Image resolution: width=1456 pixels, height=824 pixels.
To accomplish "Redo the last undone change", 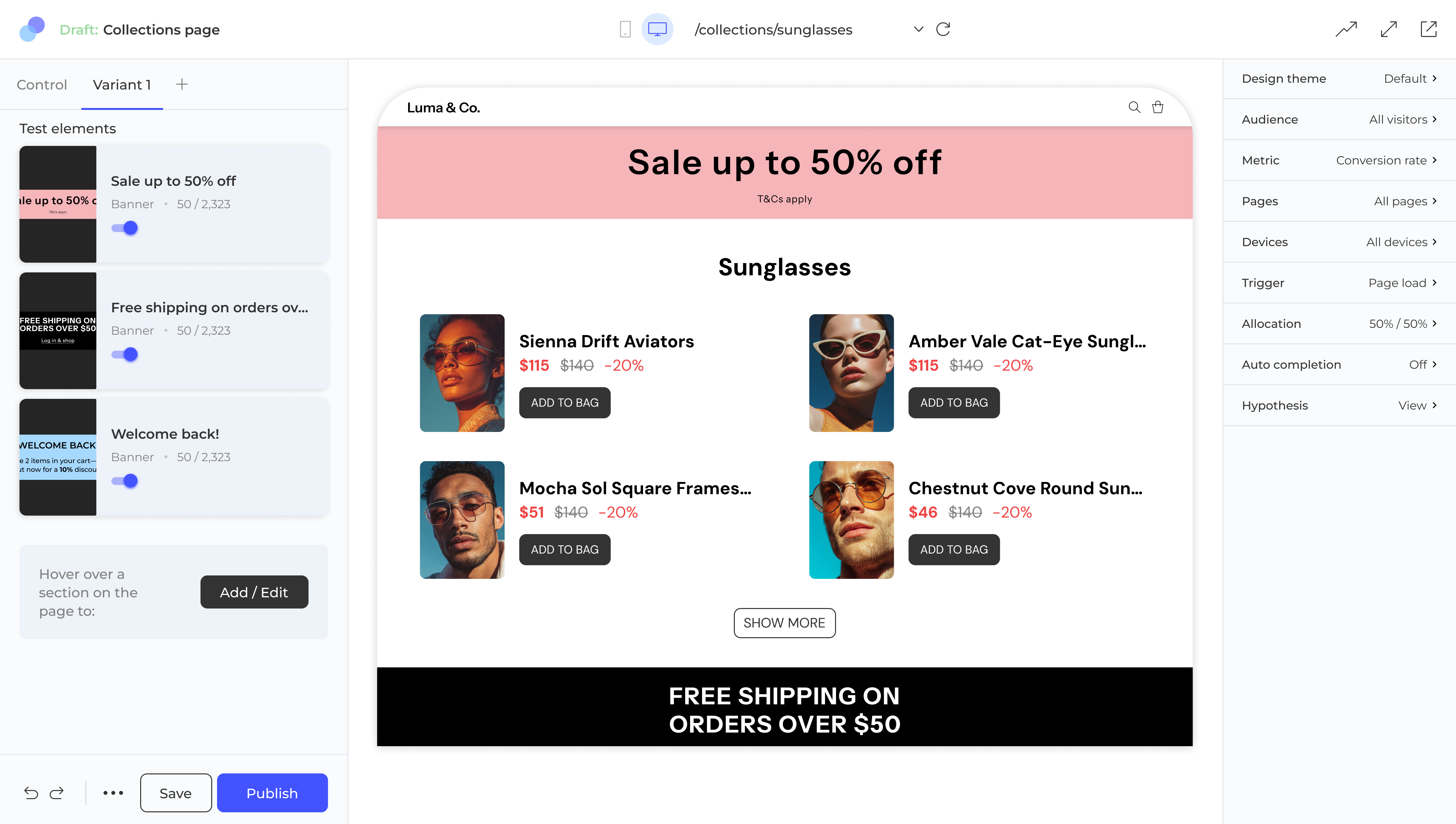I will coord(56,793).
